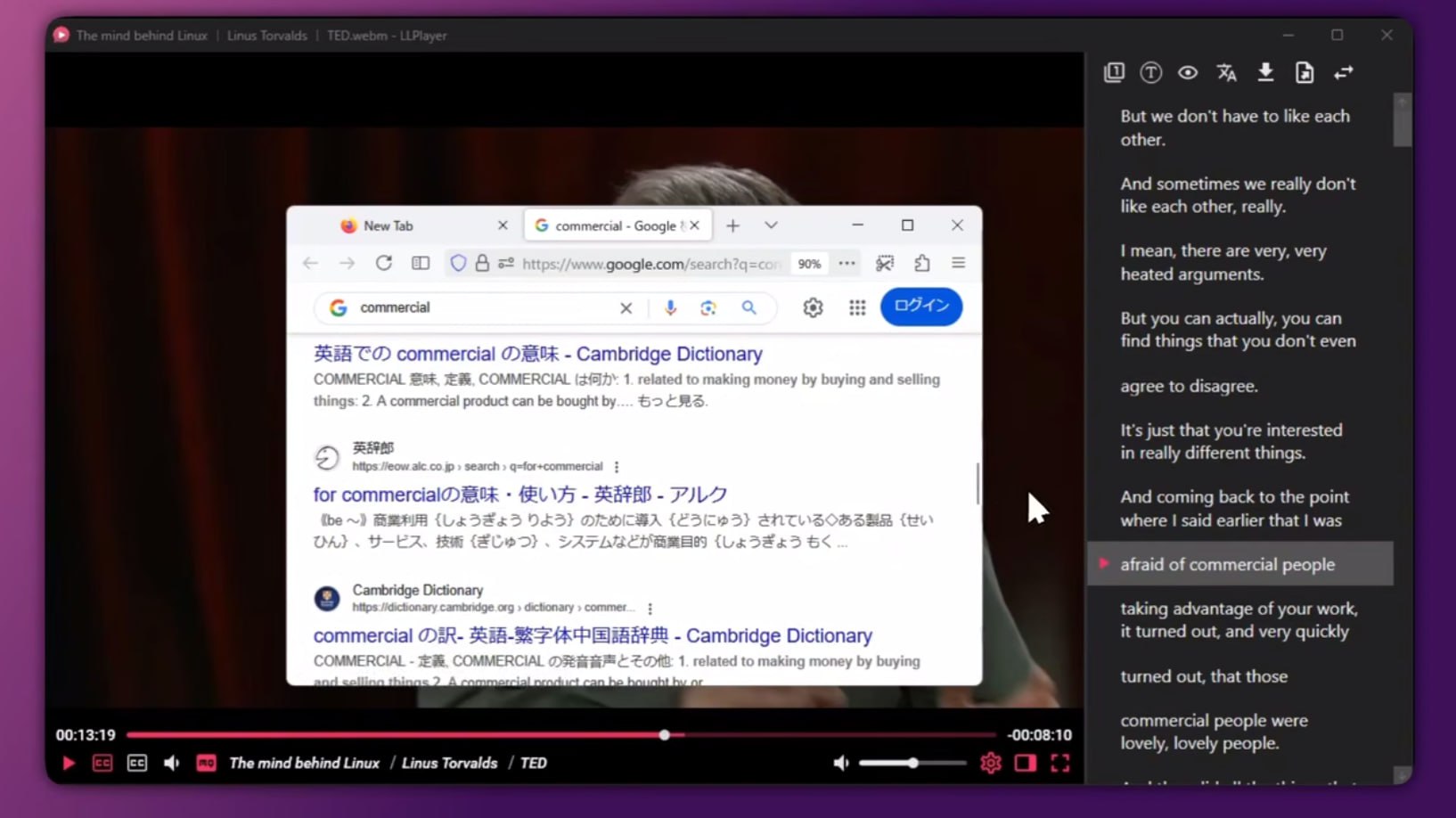Open the browser hamburger menu
This screenshot has height=818, width=1456.
click(958, 263)
